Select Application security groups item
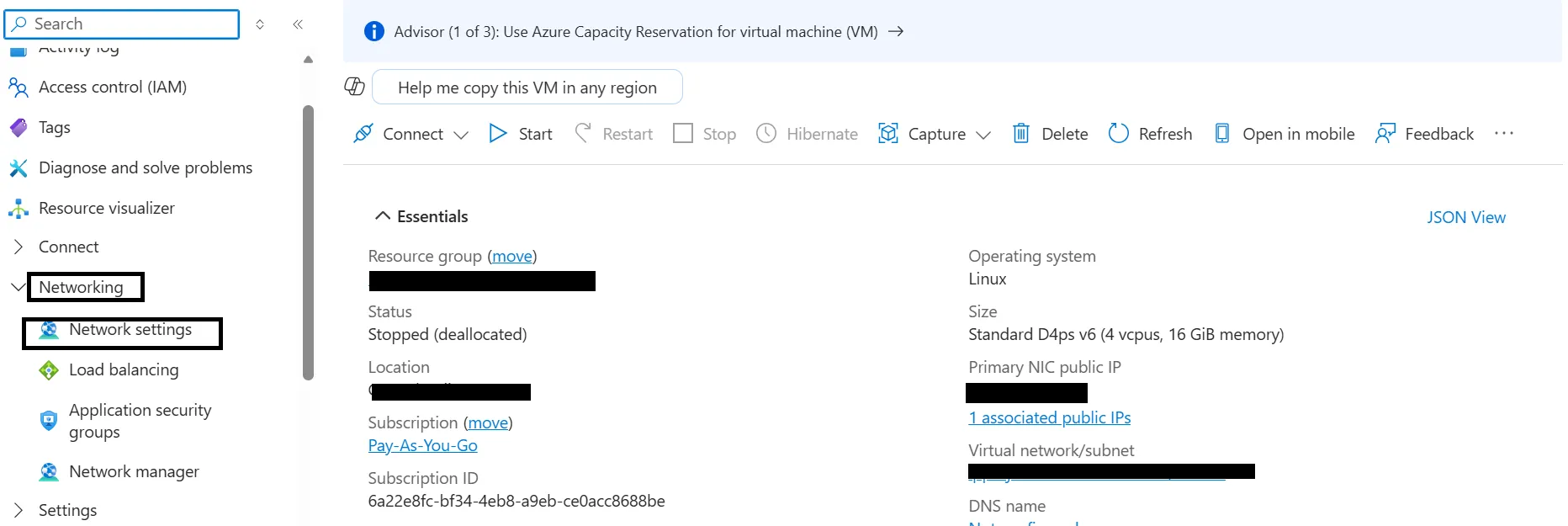The height and width of the screenshot is (526, 1568). (140, 421)
